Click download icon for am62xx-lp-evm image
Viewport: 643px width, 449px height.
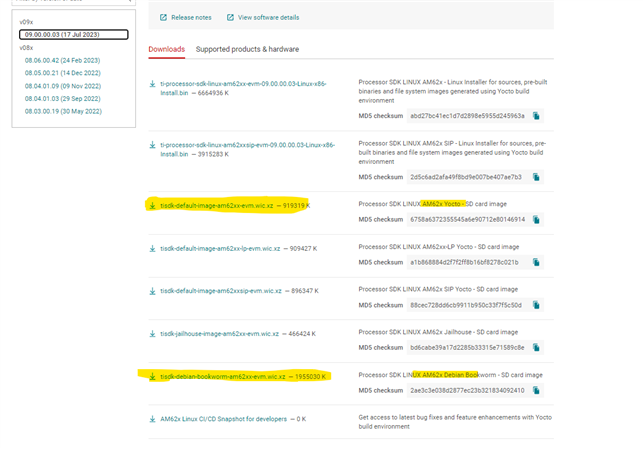pos(153,248)
